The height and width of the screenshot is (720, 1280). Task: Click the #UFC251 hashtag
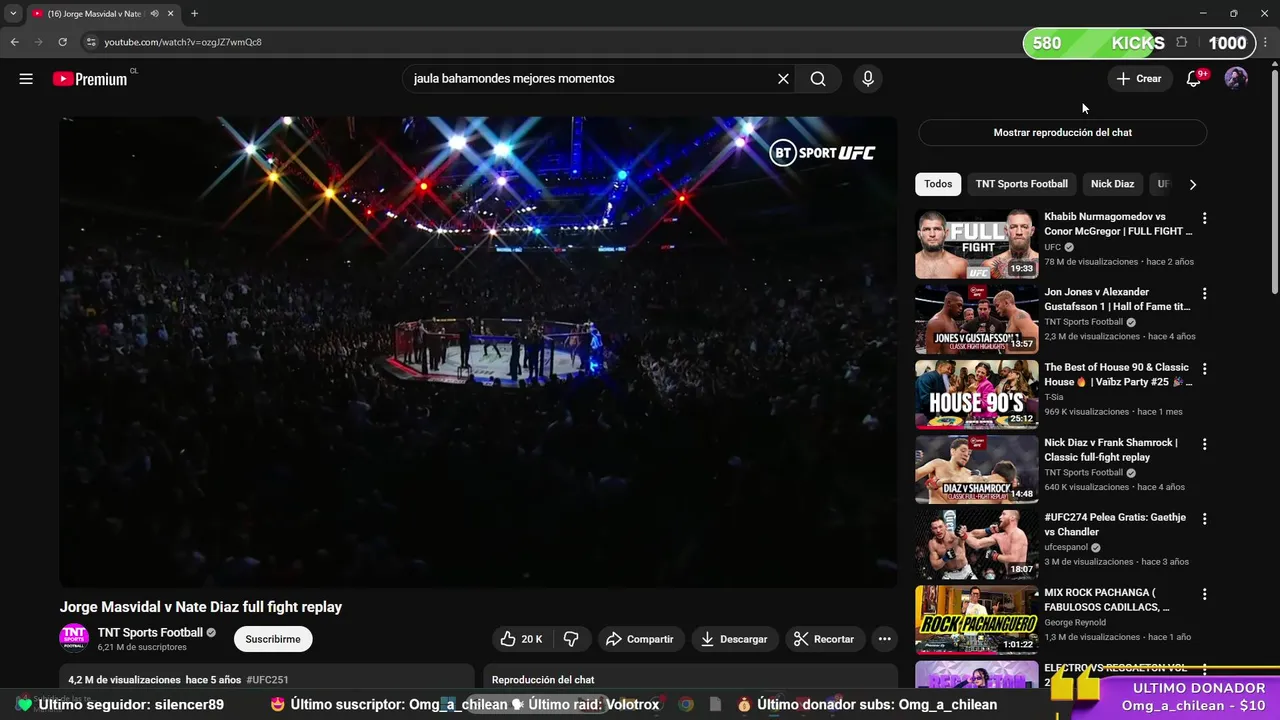267,680
